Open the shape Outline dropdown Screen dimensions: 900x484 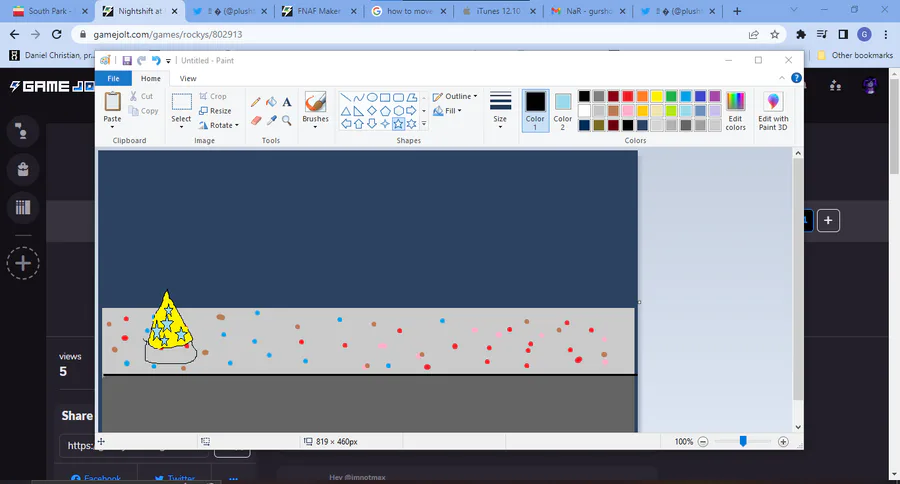(455, 96)
